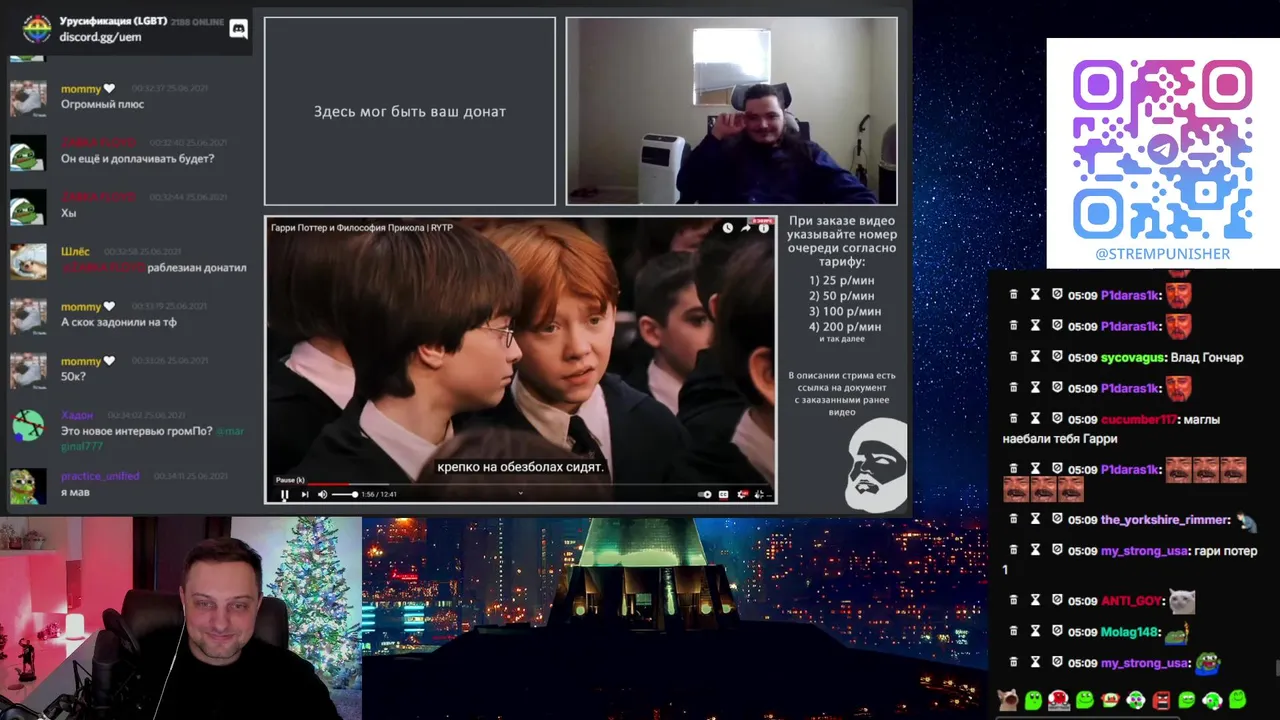1280x720 pixels.
Task: Click bearded face logo beside video
Action: [876, 465]
